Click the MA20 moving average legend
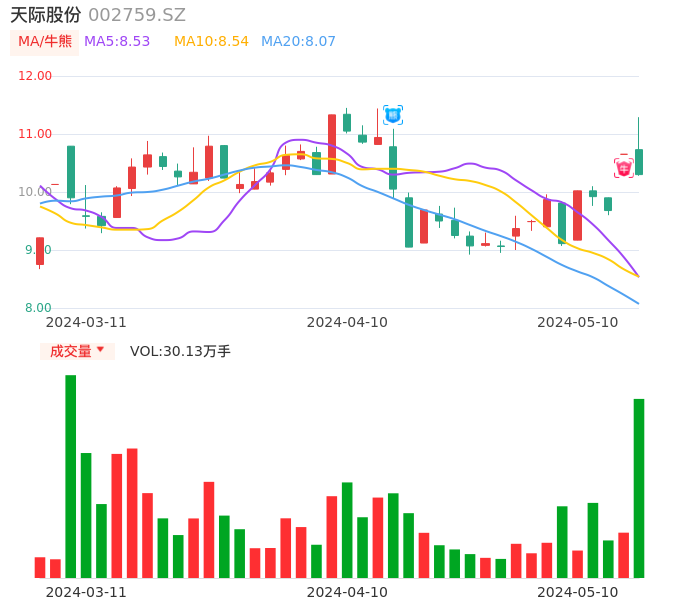Image resolution: width=686 pixels, height=606 pixels. point(298,42)
